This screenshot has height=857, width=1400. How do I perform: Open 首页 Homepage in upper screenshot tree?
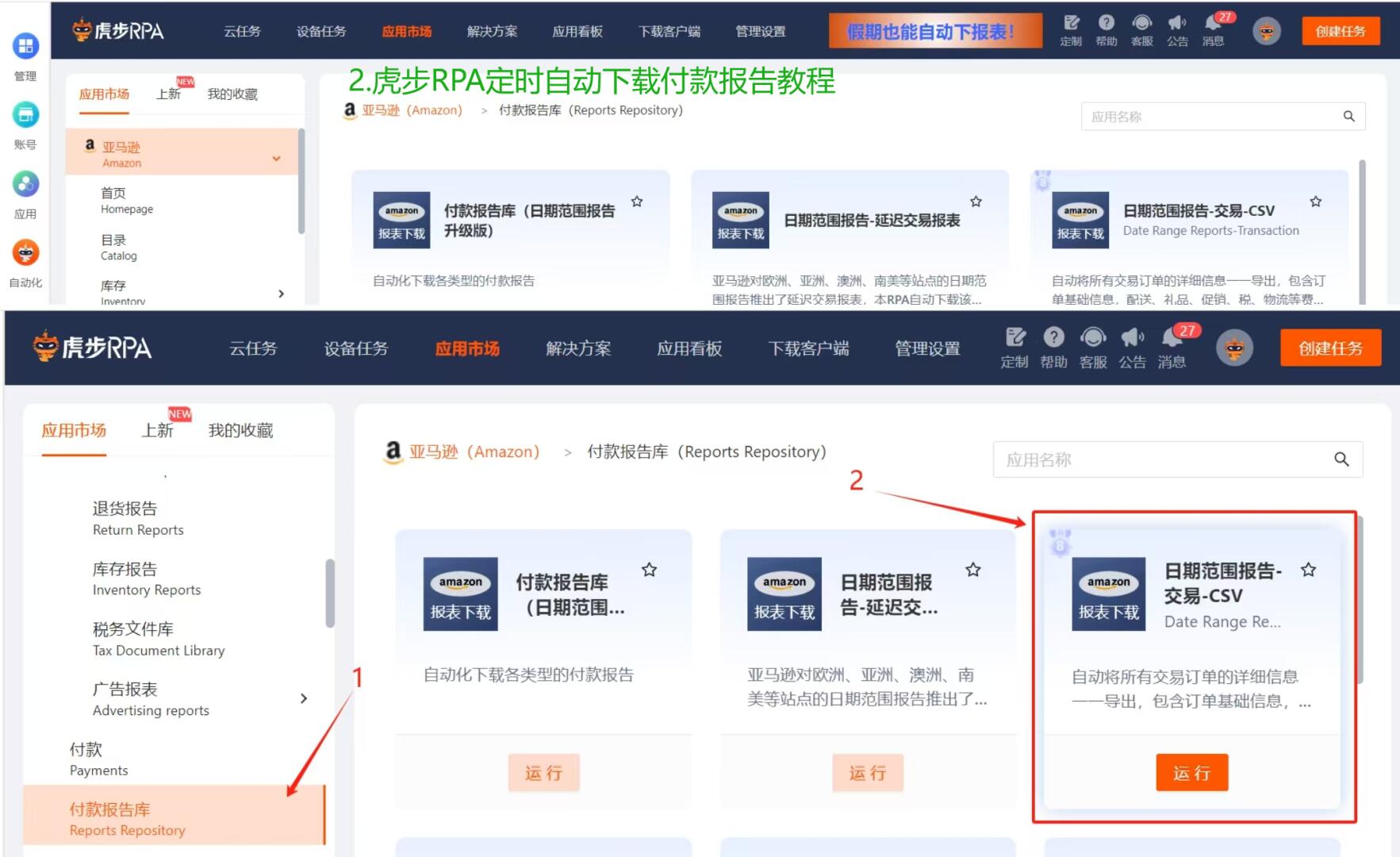127,200
